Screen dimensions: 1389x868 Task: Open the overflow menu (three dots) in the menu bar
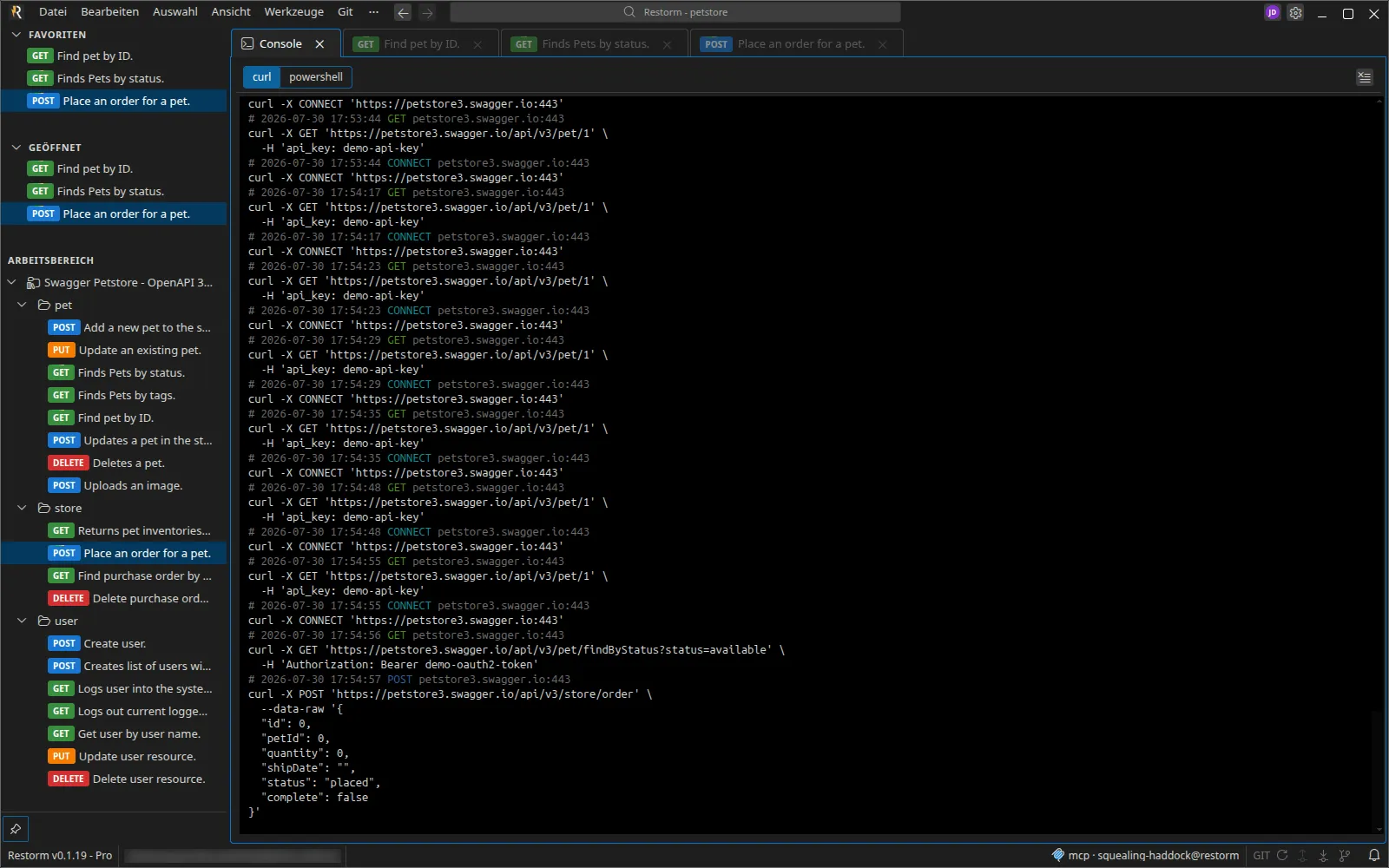(373, 12)
